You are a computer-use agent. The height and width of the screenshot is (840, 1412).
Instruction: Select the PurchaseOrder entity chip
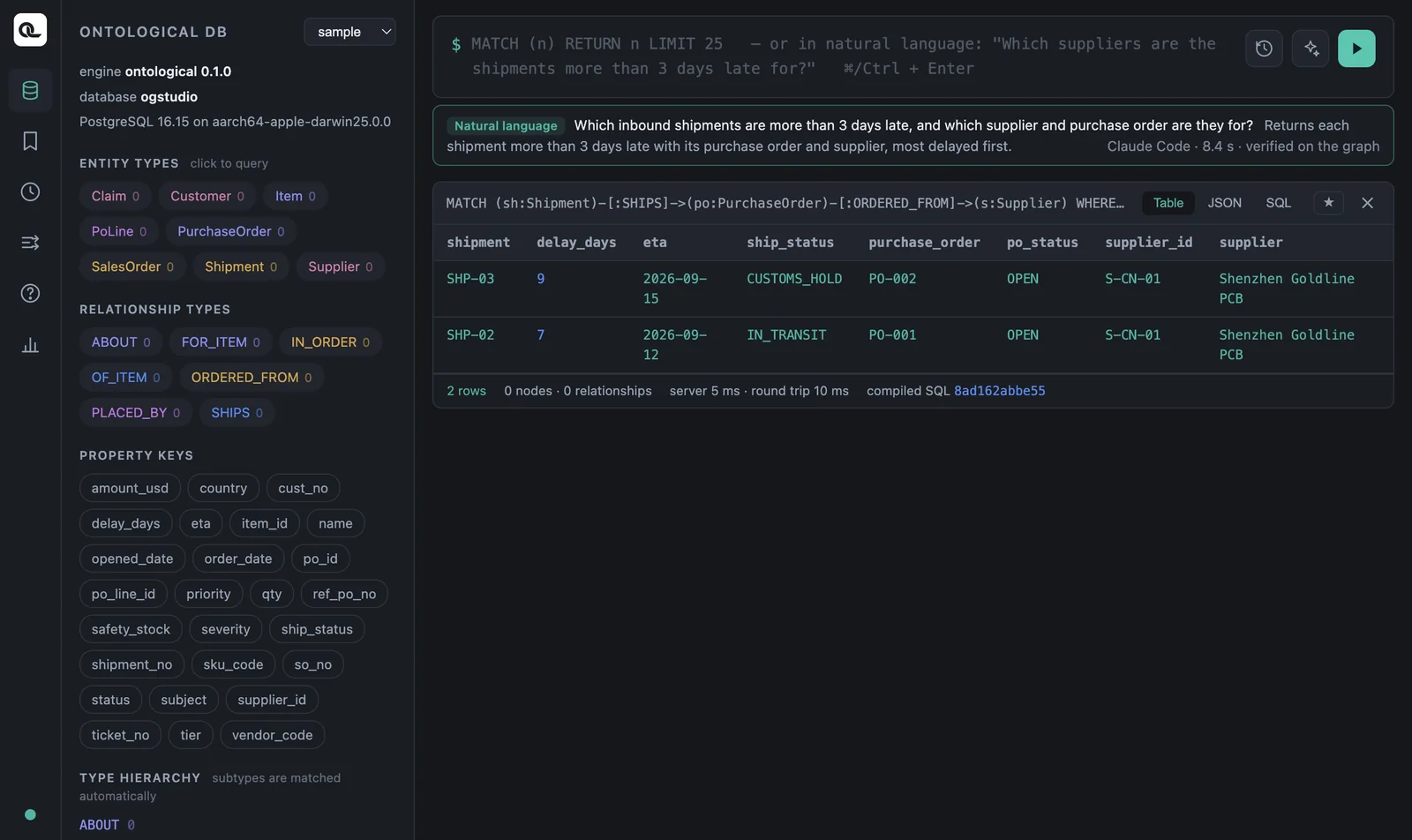click(x=231, y=231)
